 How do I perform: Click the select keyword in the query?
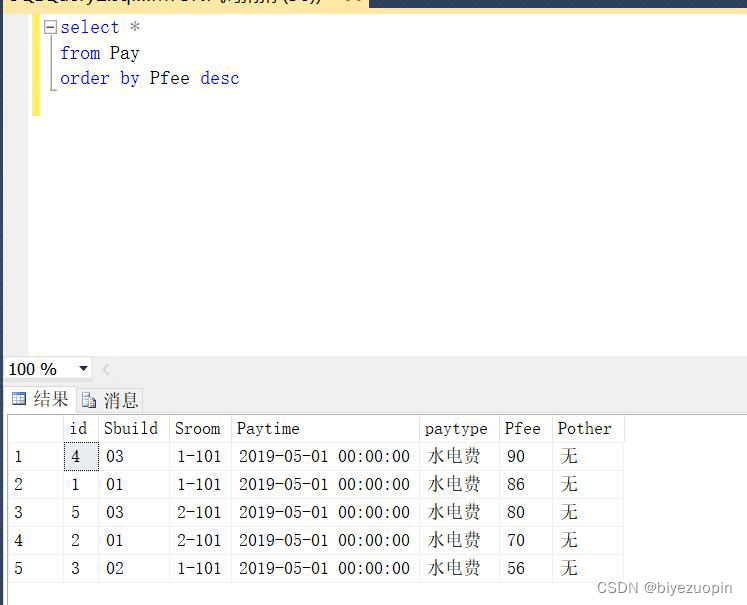(90, 27)
